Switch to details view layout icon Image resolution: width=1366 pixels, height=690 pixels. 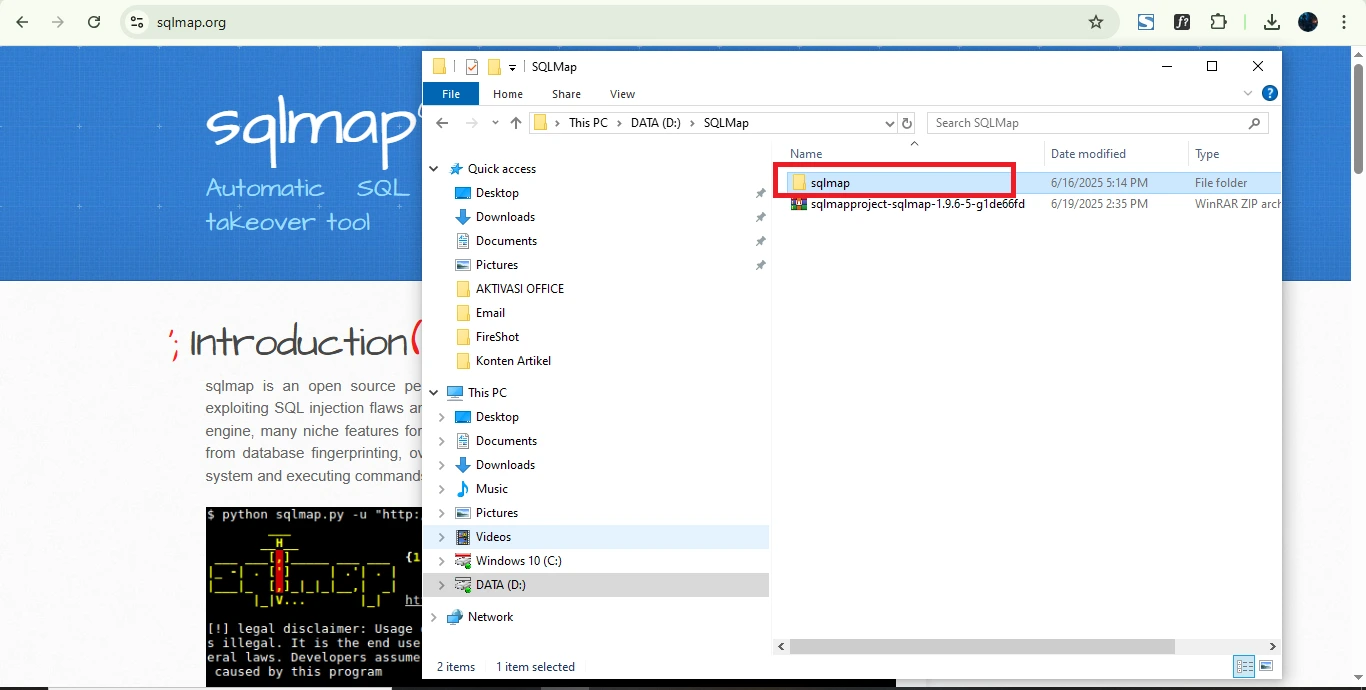pyautogui.click(x=1245, y=666)
